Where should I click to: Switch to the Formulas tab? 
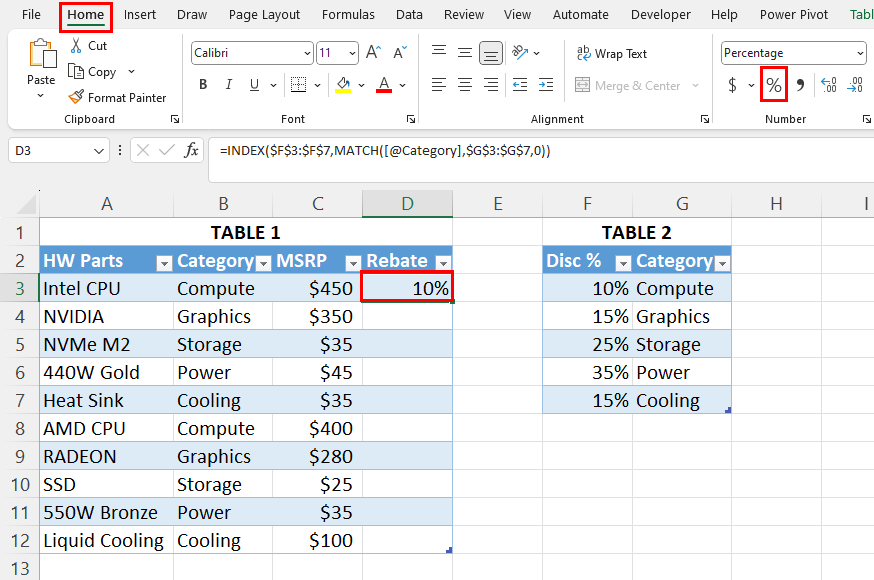[348, 14]
